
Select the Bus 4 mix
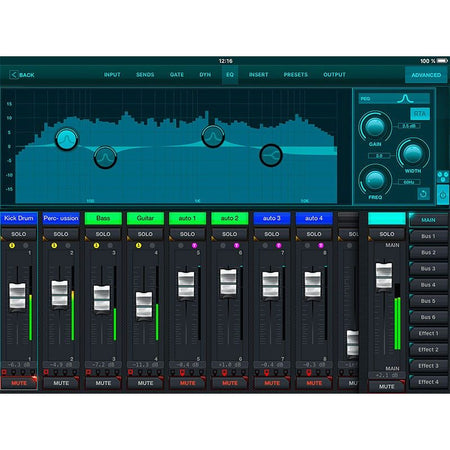(x=428, y=285)
